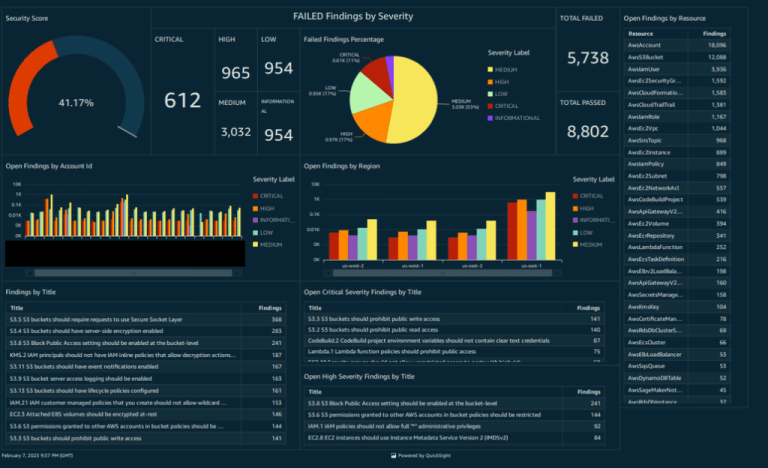Toggle MEDIUM swatch in pie chart legend
Screen dimensions: 768x468
[x=491, y=69]
